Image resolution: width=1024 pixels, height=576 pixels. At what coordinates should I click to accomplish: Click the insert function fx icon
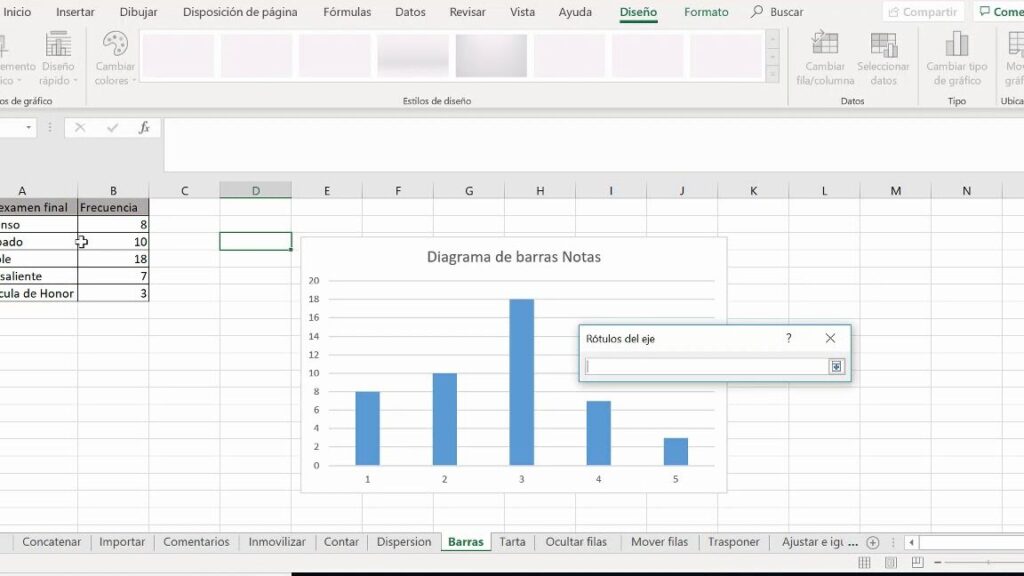[x=144, y=128]
